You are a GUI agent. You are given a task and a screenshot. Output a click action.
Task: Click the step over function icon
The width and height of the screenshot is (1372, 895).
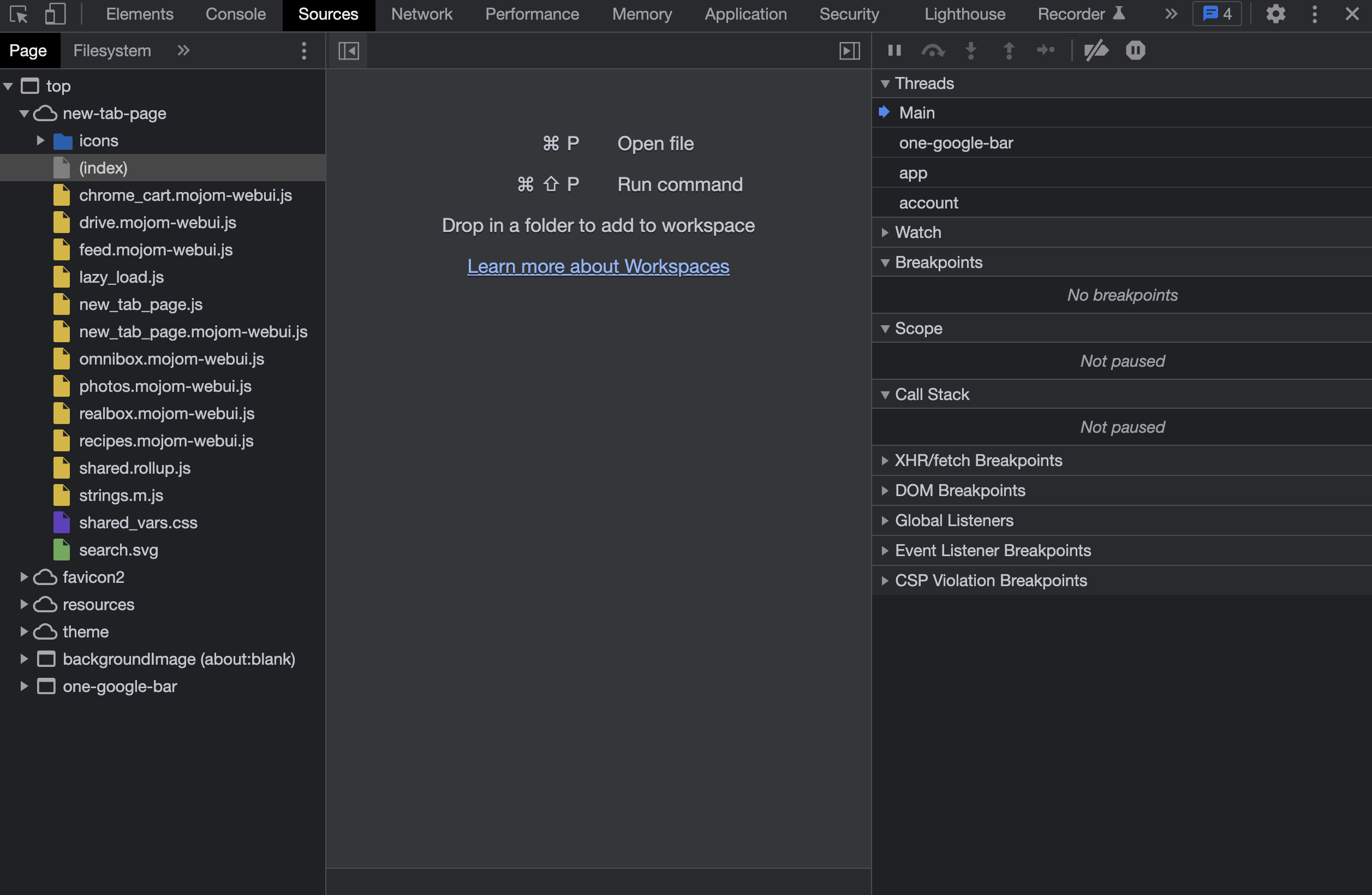932,51
